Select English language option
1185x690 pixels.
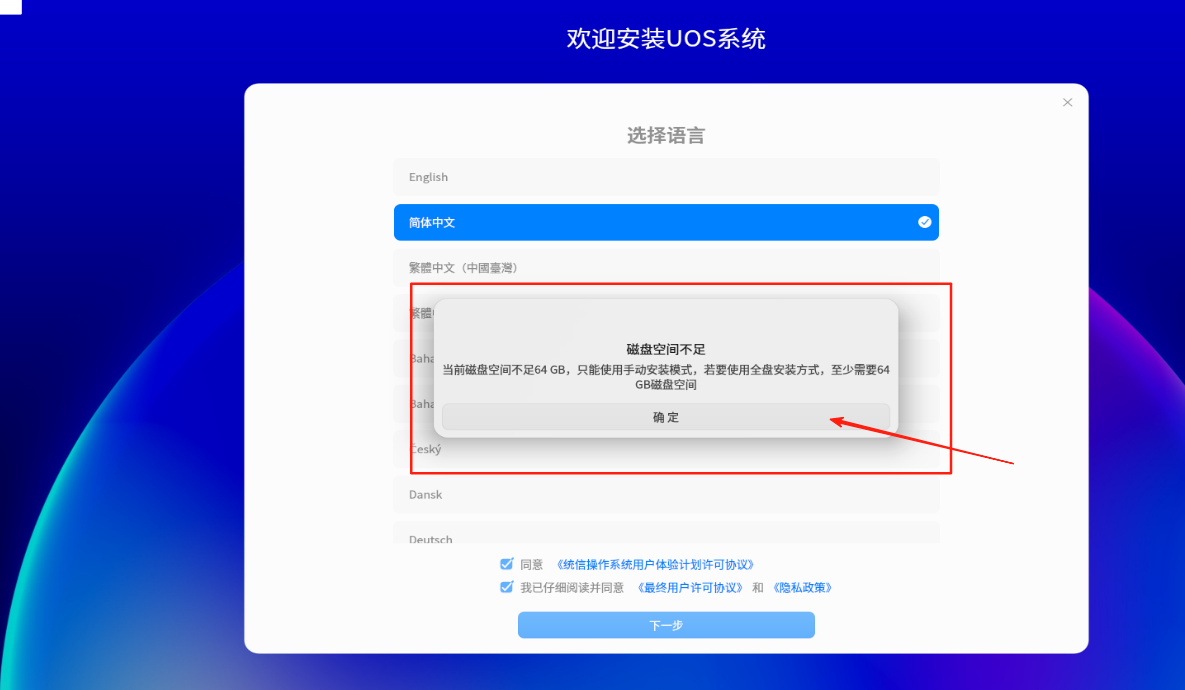tap(666, 177)
